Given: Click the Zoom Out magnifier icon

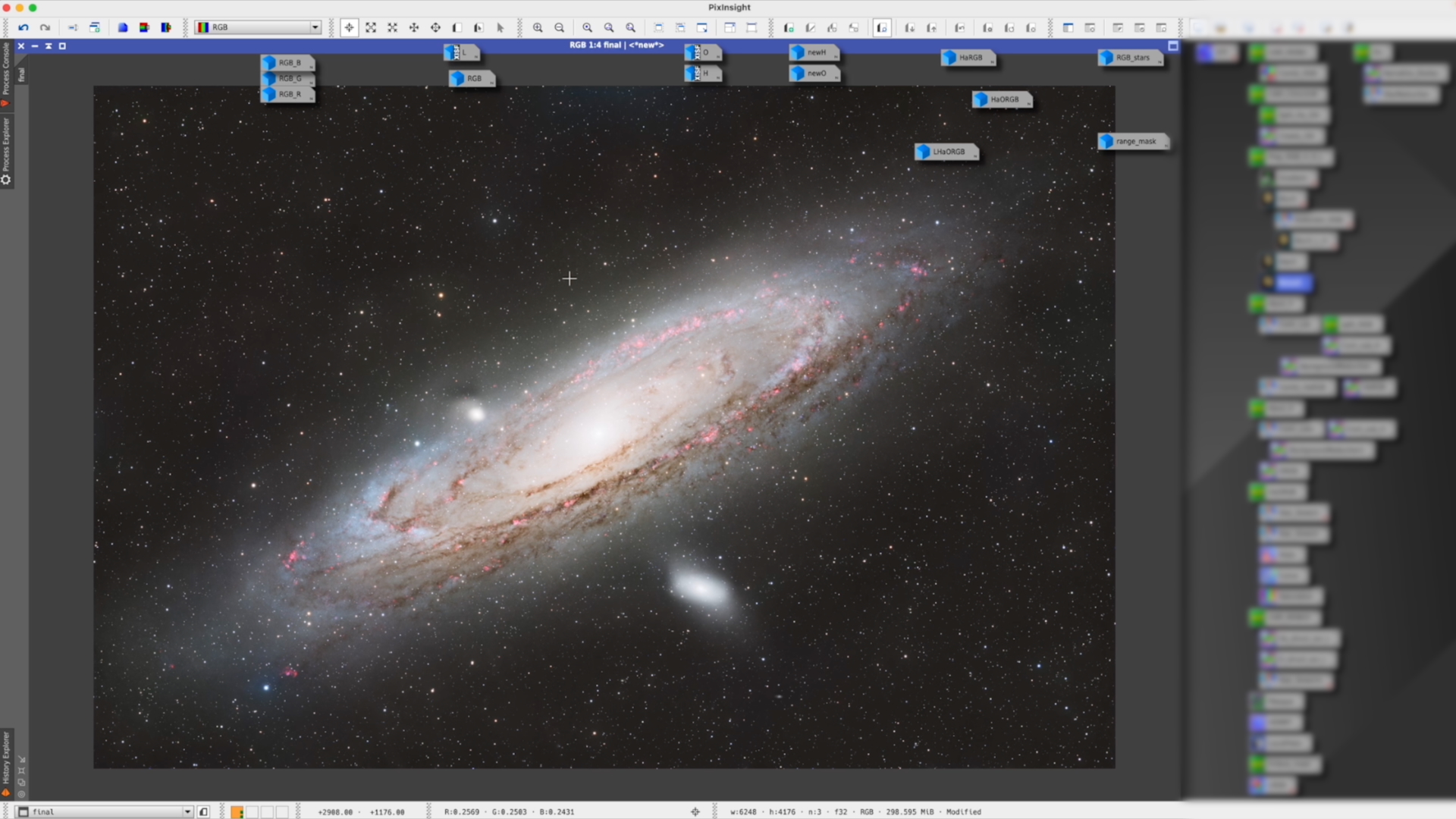Looking at the screenshot, I should click(560, 27).
